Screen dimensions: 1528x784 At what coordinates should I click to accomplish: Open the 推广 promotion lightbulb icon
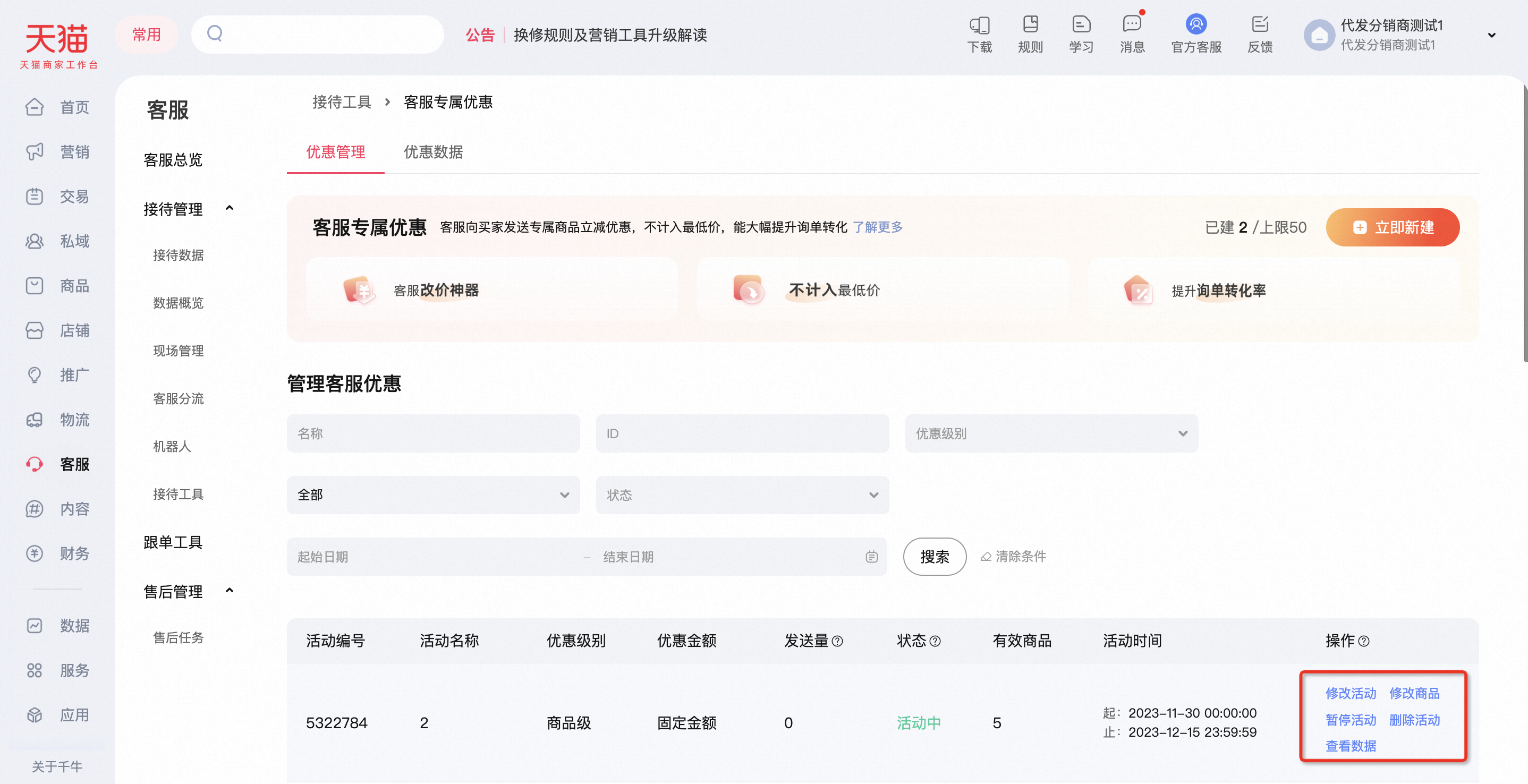click(35, 375)
